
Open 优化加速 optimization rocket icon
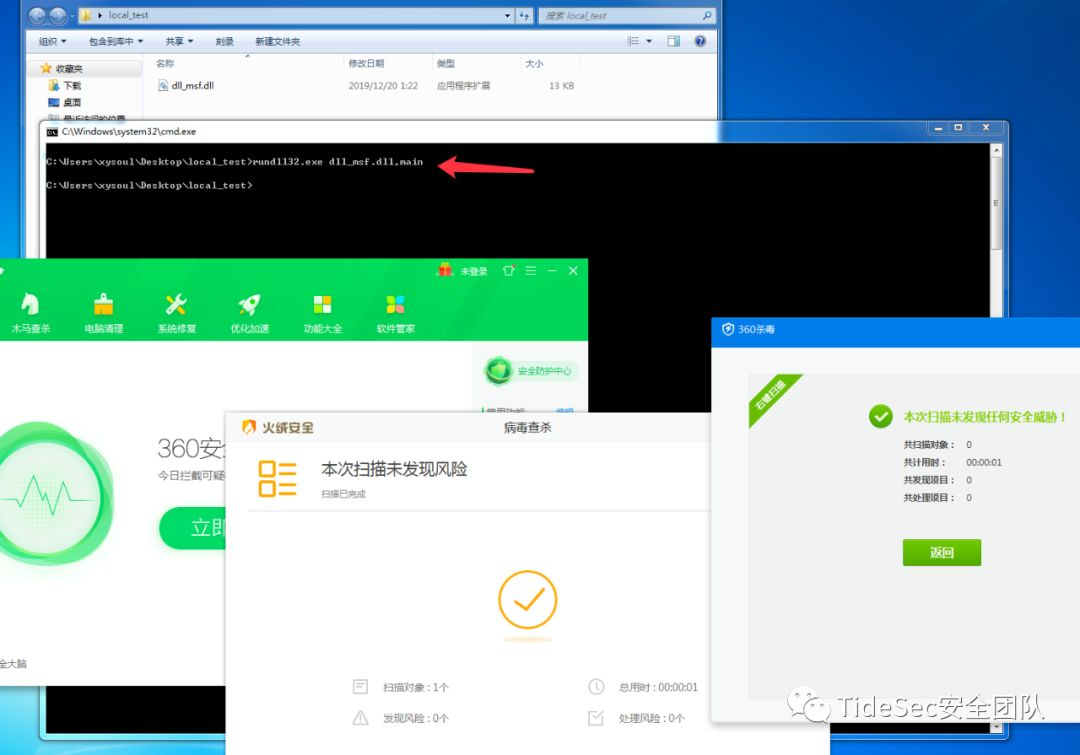[249, 313]
